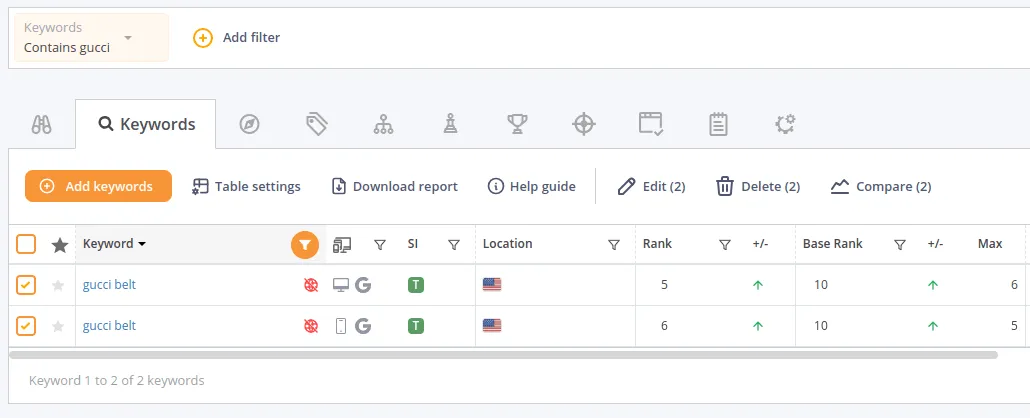Star the first gucci belt keyword
Screen dimensions: 1030x418
(x=58, y=285)
